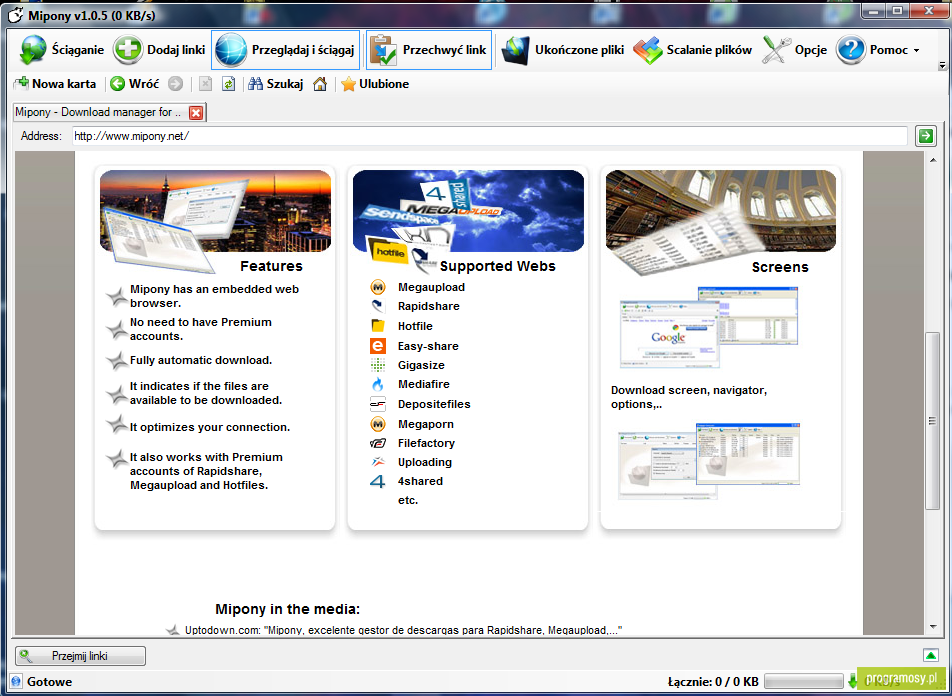Click the Filefactory text entry
This screenshot has width=952, height=696.
[426, 443]
